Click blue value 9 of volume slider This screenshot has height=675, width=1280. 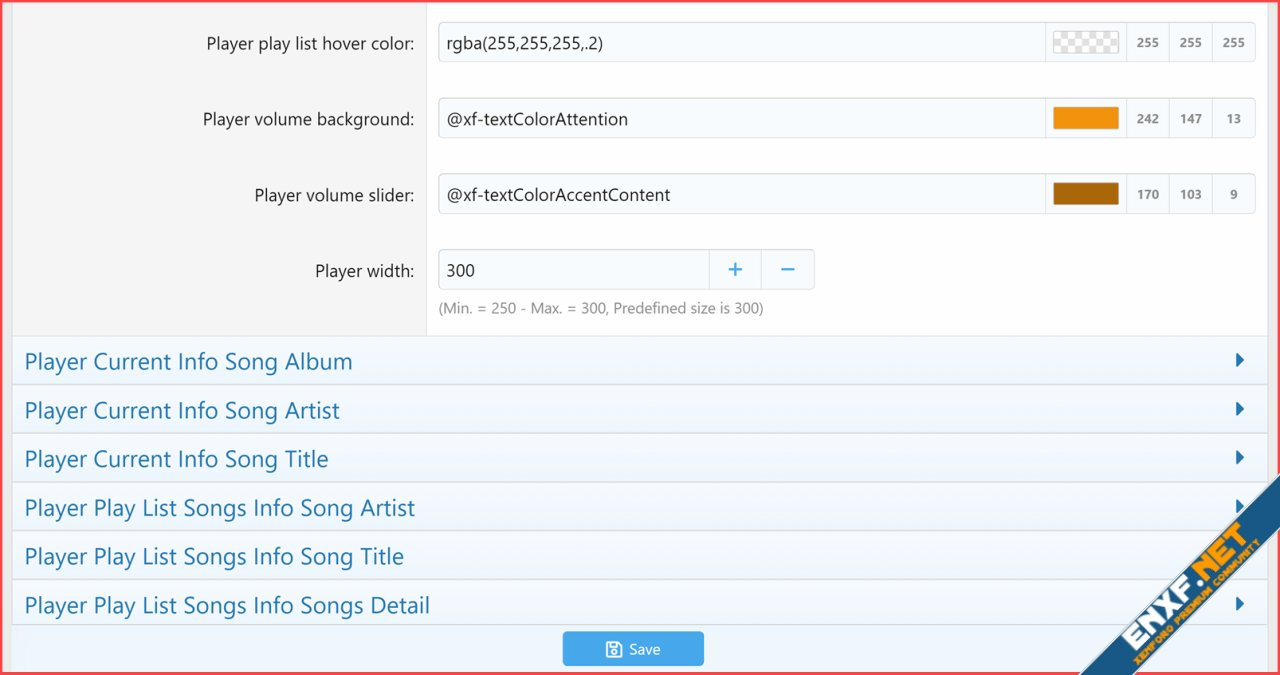click(x=1234, y=195)
